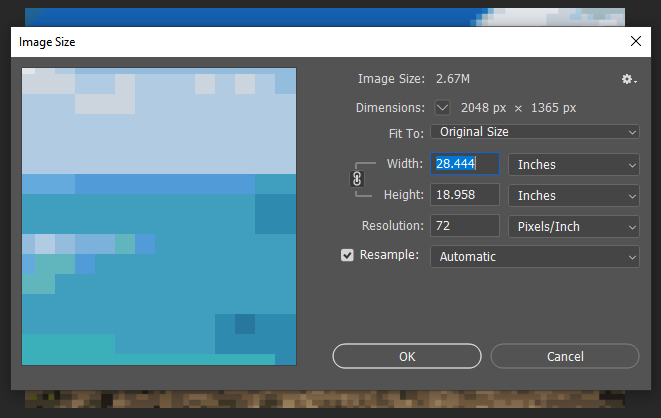
Task: Open the Height units dropdown
Action: pyautogui.click(x=574, y=195)
